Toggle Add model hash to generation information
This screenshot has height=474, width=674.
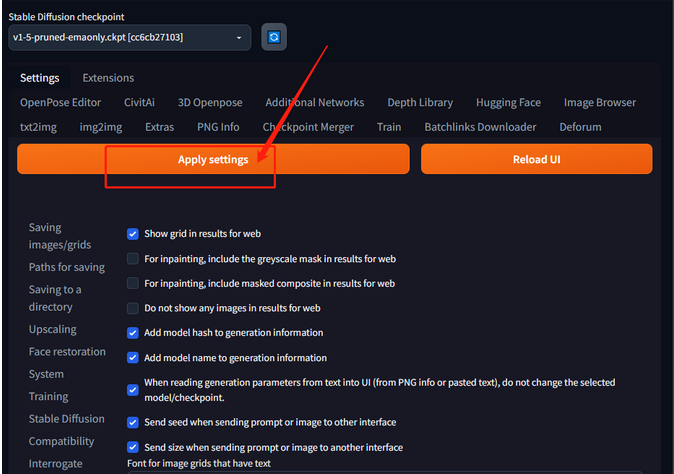click(x=133, y=333)
